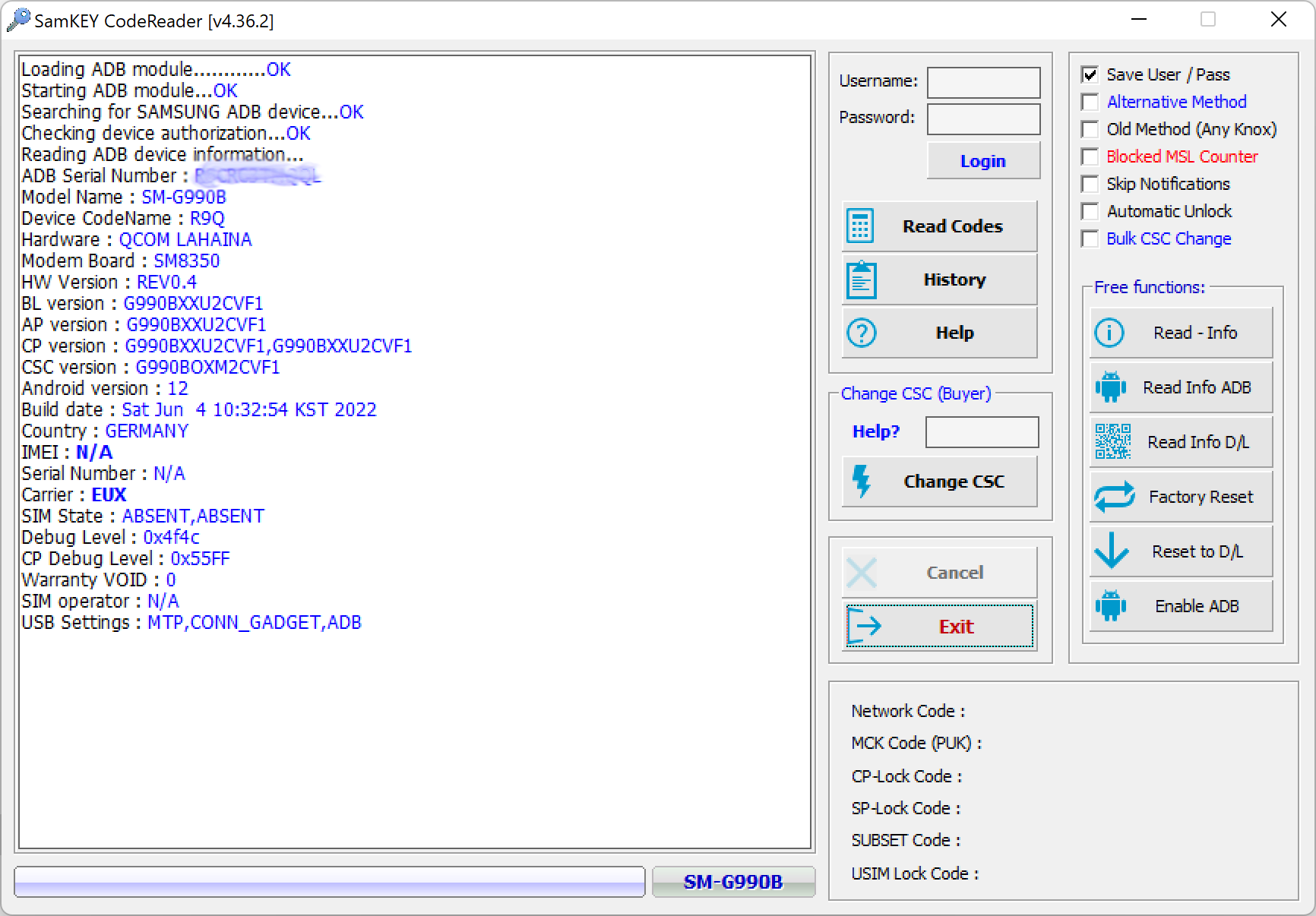Click the Username input field
The height and width of the screenshot is (916, 1316).
(983, 82)
